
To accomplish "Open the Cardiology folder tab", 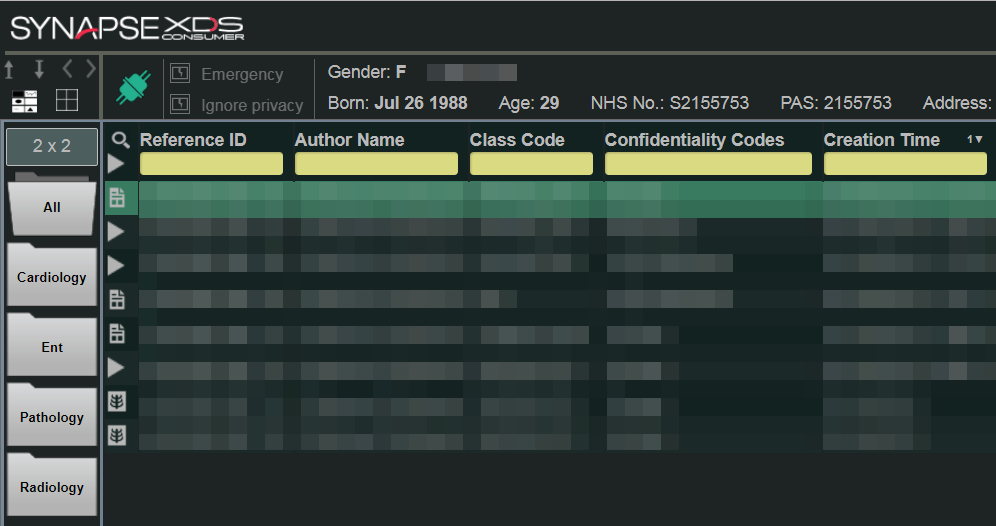I will [52, 277].
